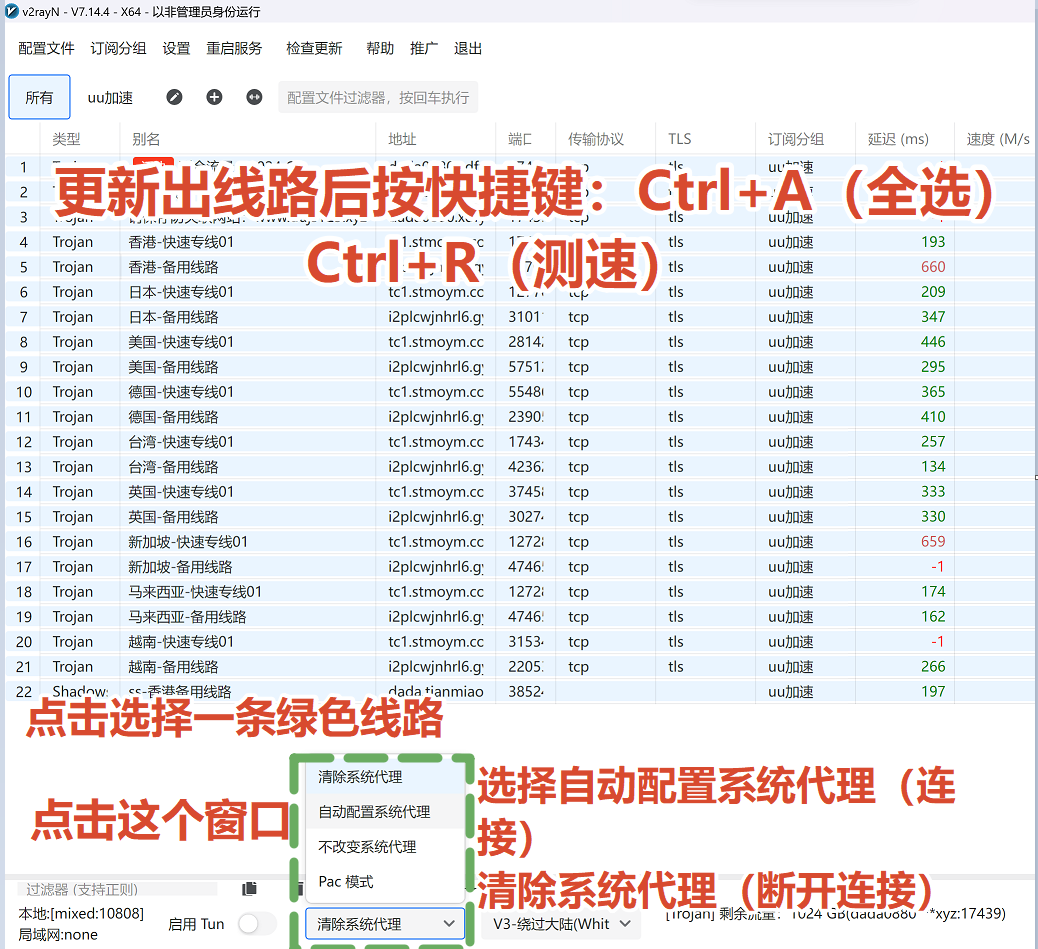Screen dimensions: 1038x949
Task: Focus the 过滤器 (支持正则) log filter field
Action: [117, 889]
